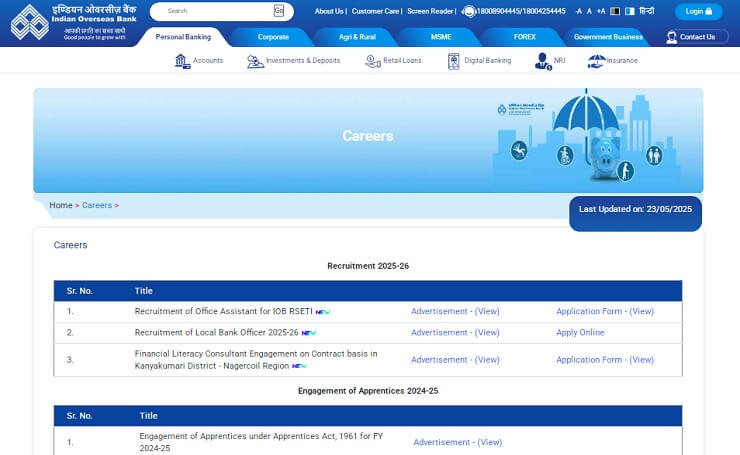This screenshot has width=740, height=455.
Task: View application form for Office Assistant RSETI
Action: click(605, 312)
